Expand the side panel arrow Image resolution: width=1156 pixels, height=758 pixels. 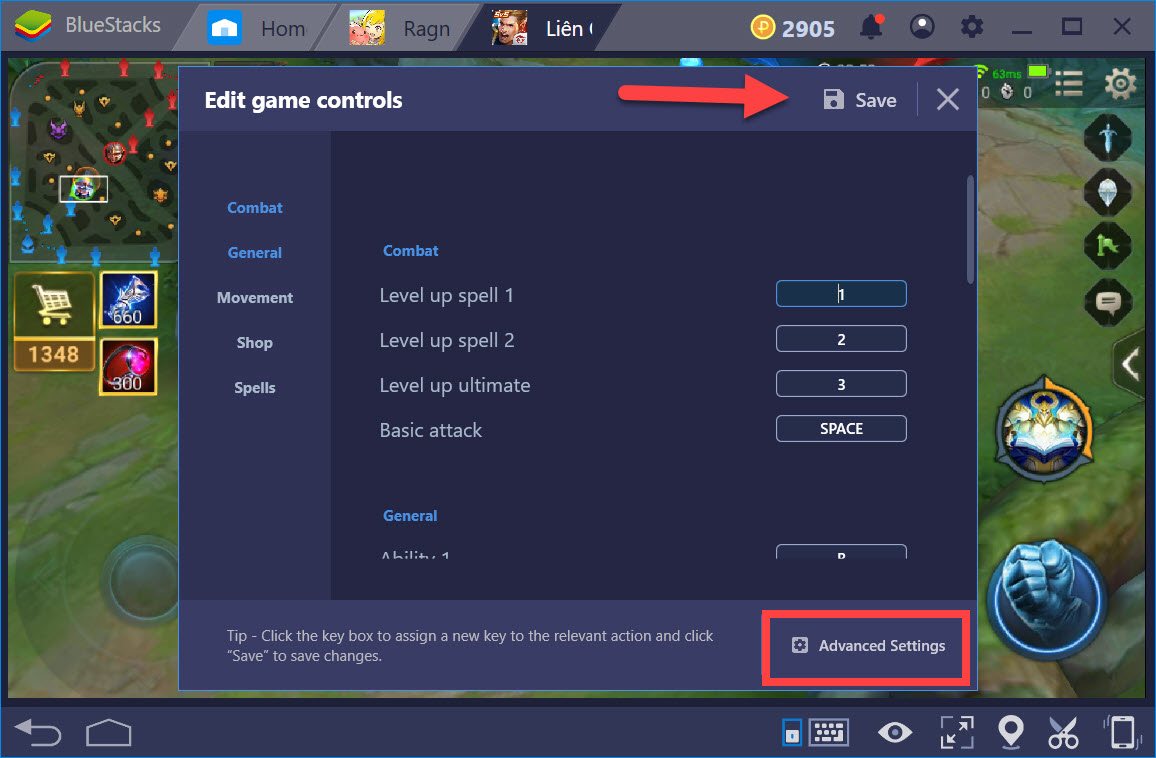[1129, 364]
